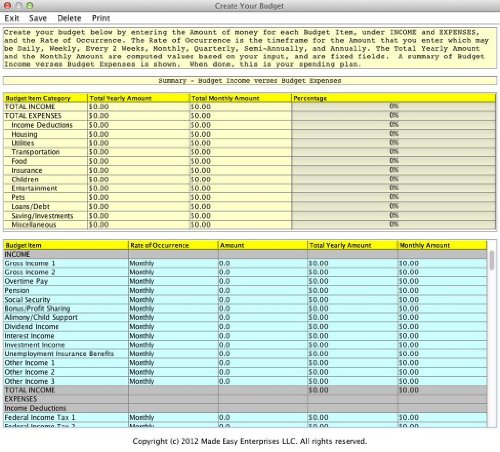Image resolution: width=500 pixels, height=452 pixels.
Task: Edit Amount for Federal Income Tax 1
Action: point(263,417)
